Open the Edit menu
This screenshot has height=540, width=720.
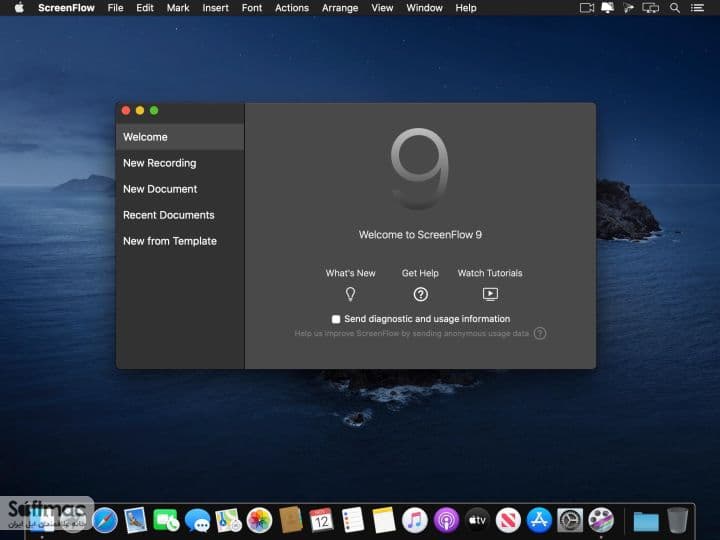pos(145,8)
